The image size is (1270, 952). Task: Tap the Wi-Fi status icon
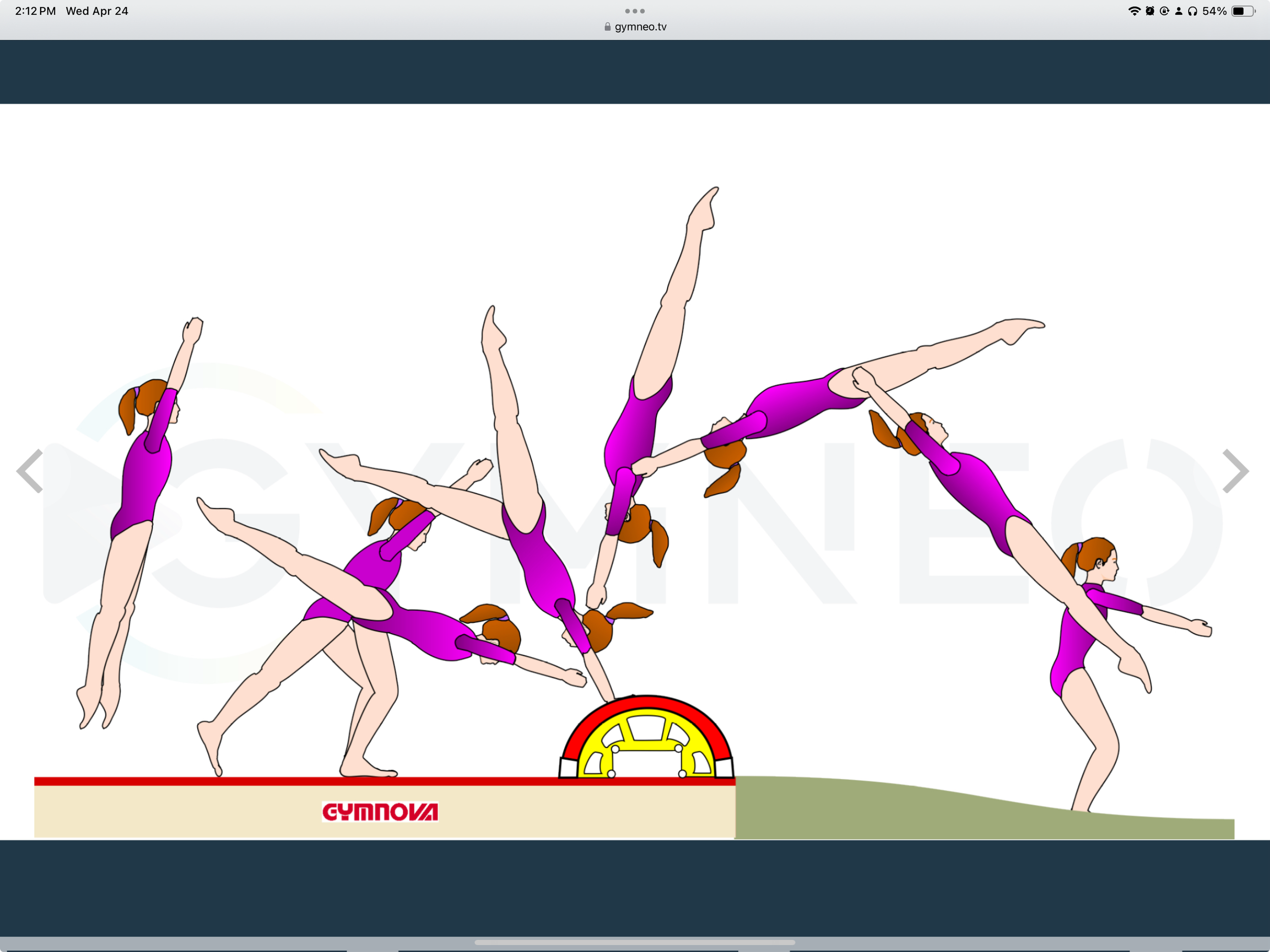[1135, 11]
